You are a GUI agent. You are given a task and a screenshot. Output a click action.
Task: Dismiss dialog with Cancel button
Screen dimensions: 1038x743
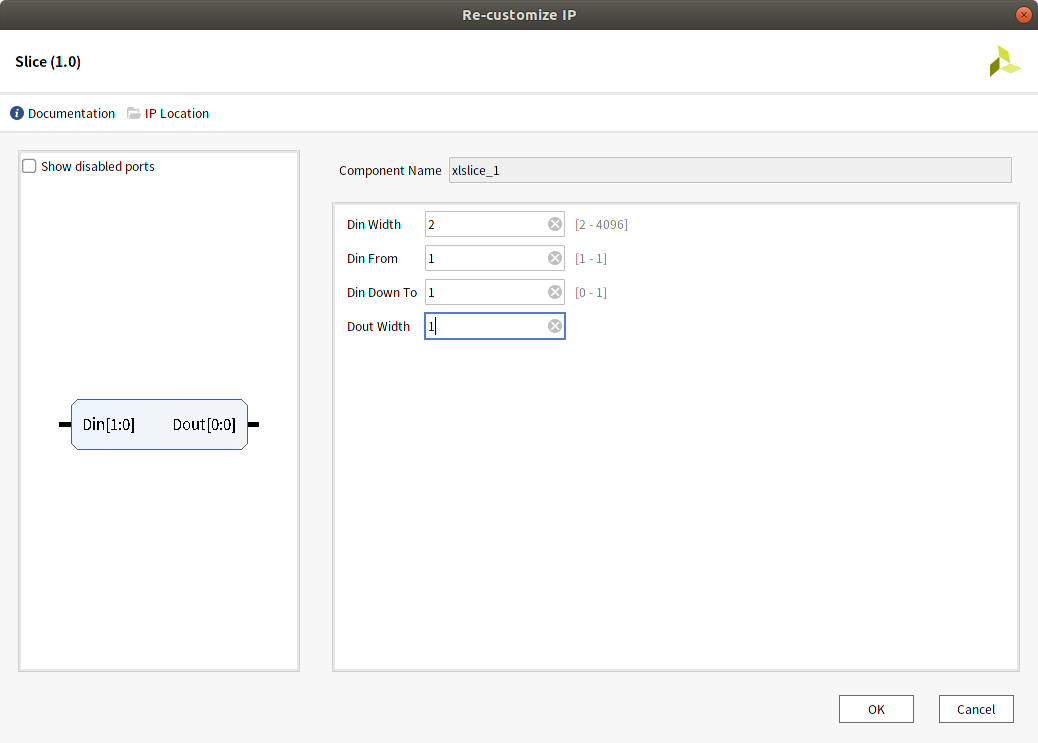tap(976, 709)
